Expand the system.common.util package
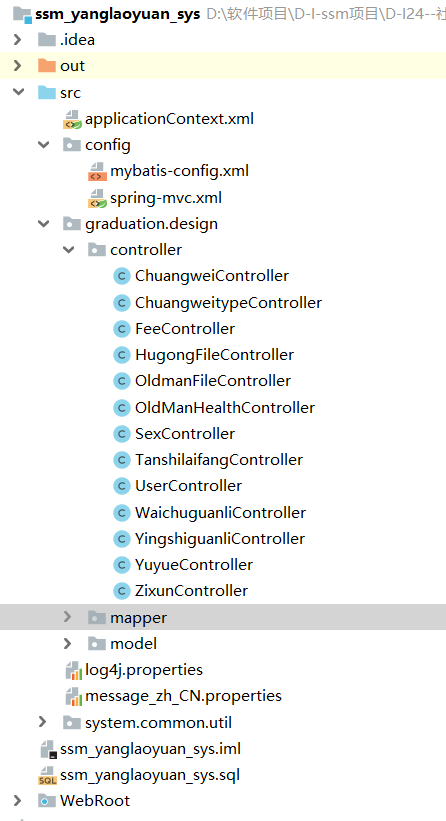This screenshot has height=821, width=446. (43, 723)
